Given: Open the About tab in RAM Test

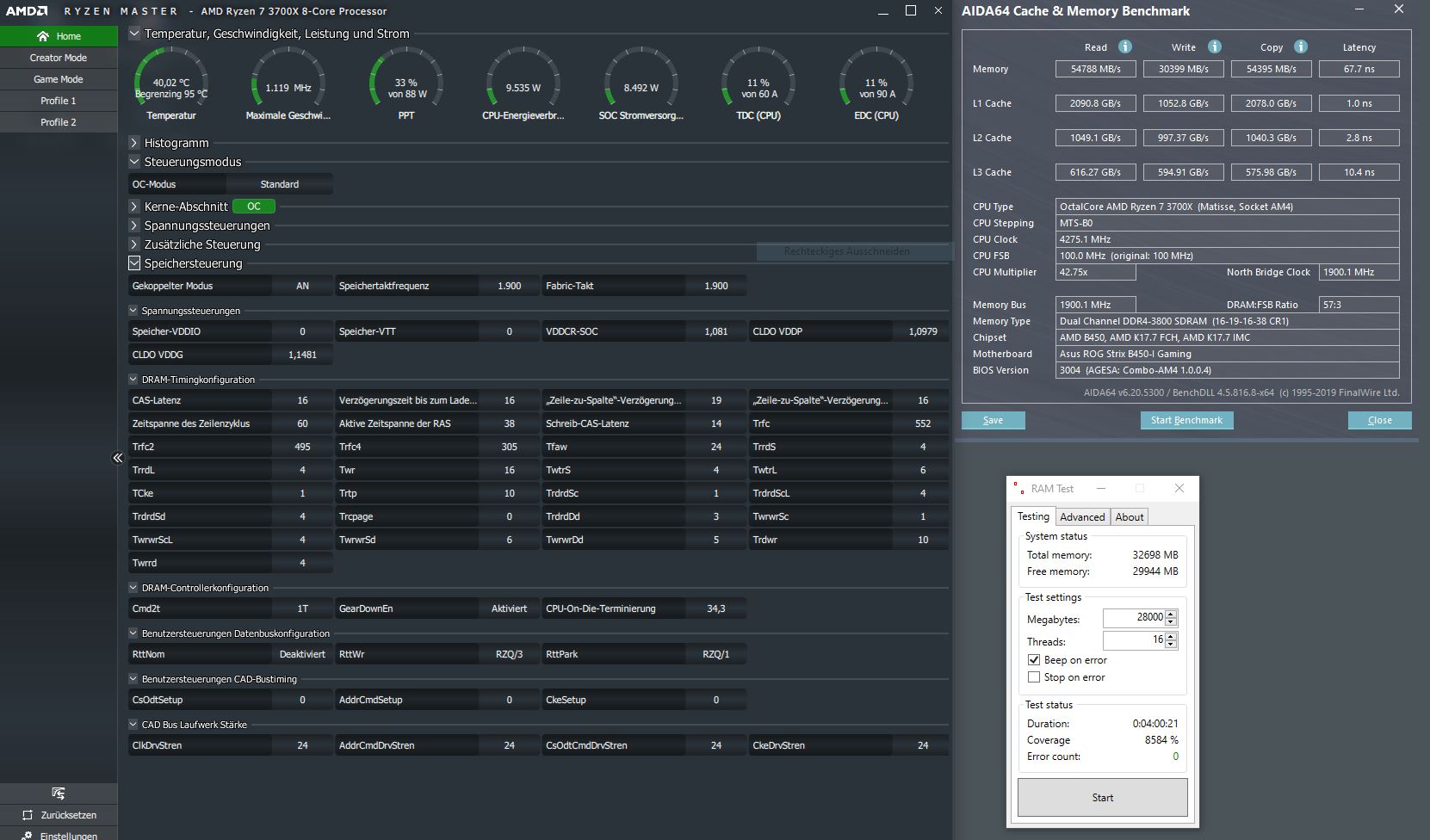Looking at the screenshot, I should (x=1130, y=517).
